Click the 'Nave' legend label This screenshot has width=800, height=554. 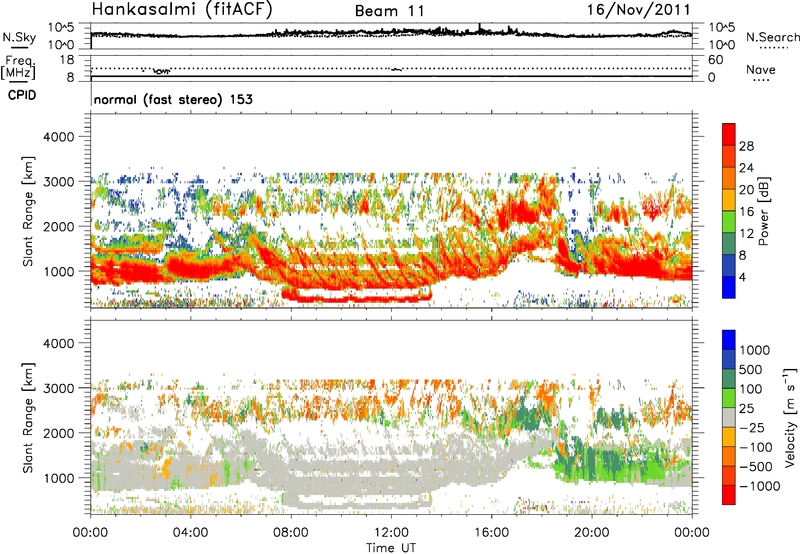click(x=761, y=69)
